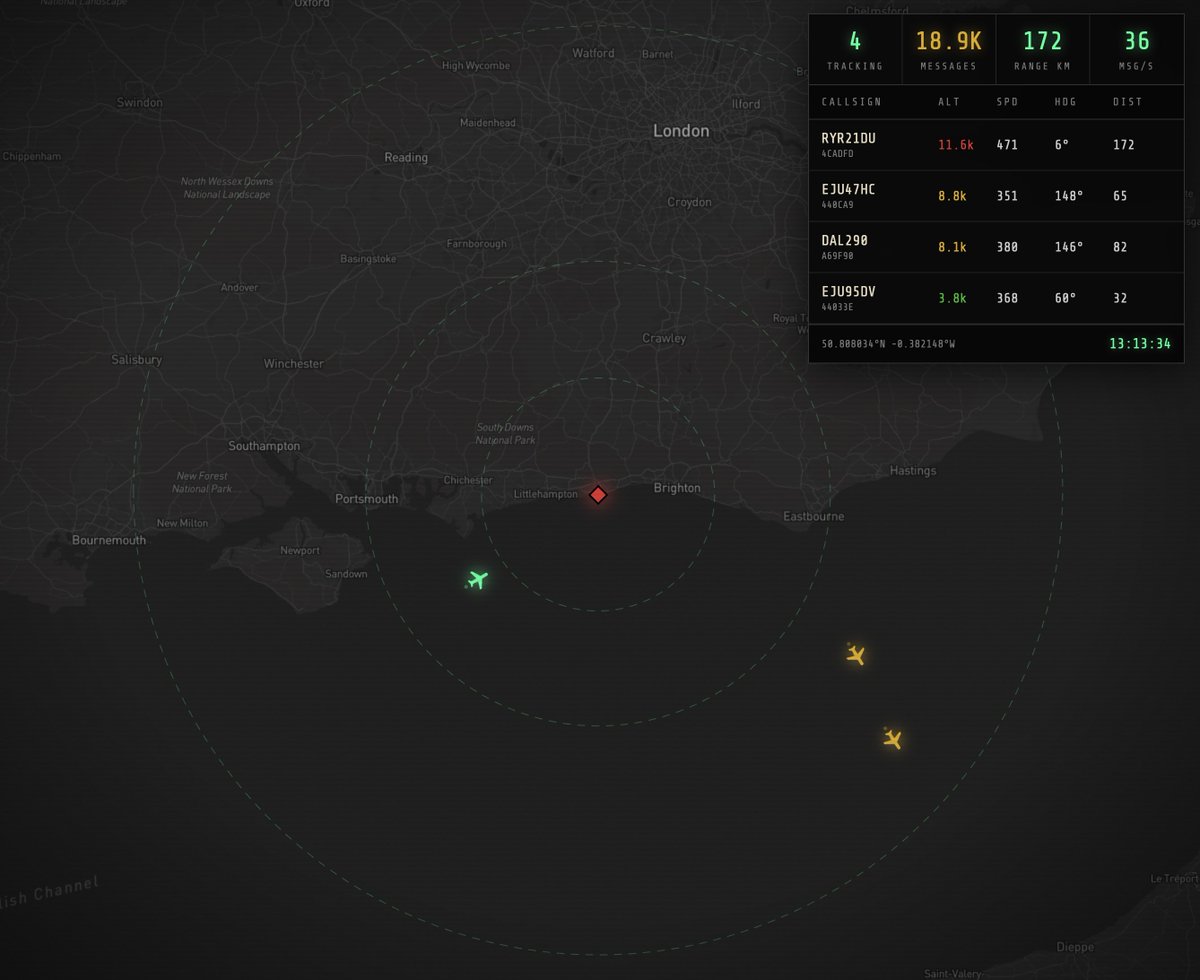
Task: Click the Reading map label
Action: pyautogui.click(x=406, y=158)
